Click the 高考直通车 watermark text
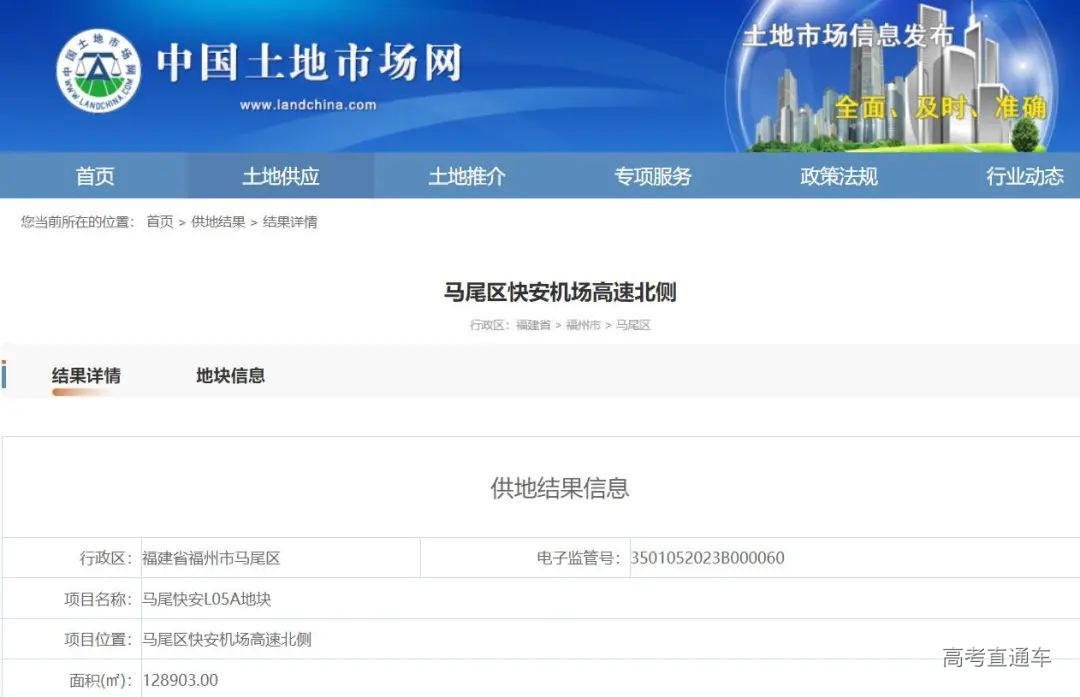 (994, 656)
